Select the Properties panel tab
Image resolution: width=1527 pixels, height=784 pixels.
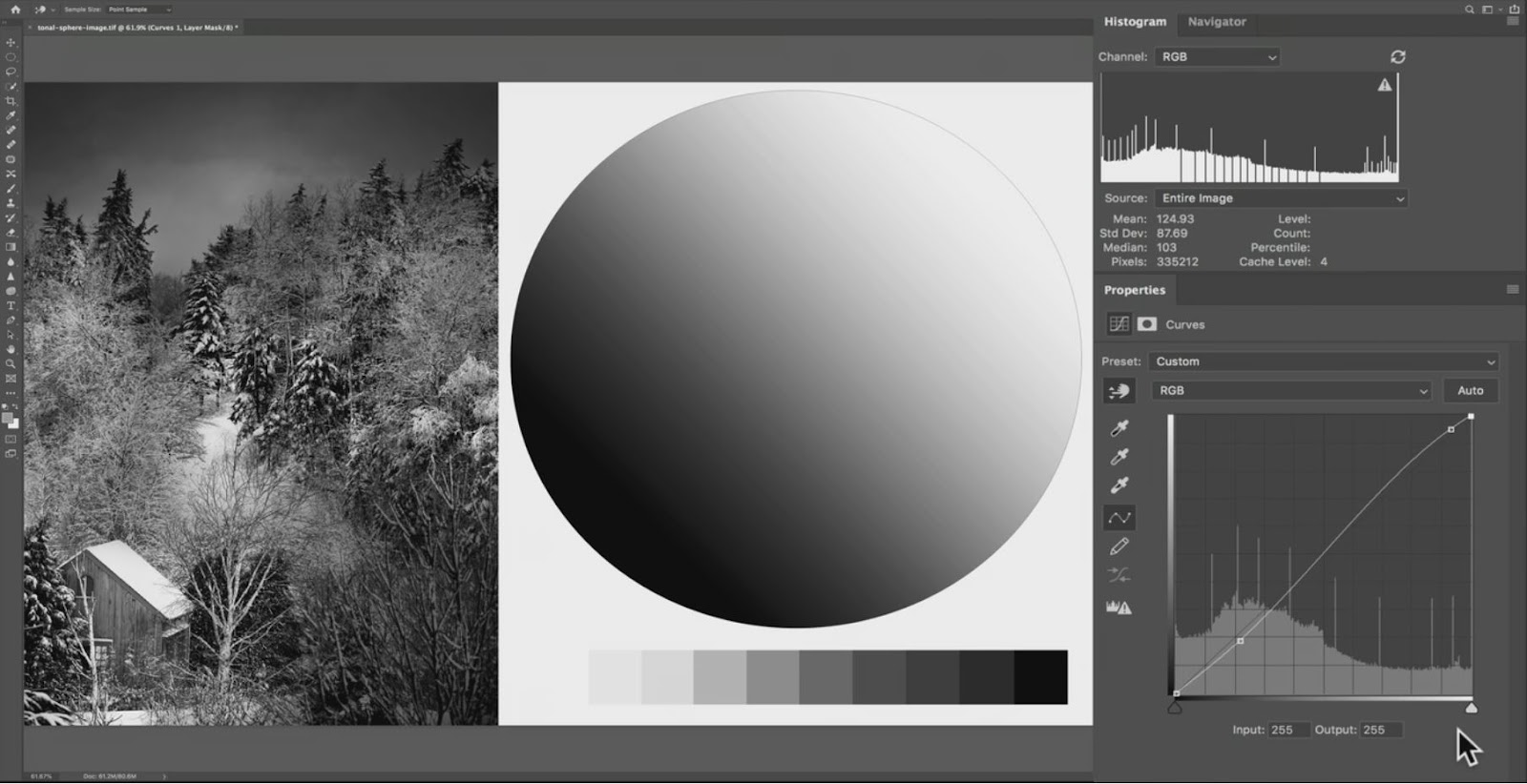point(1135,290)
